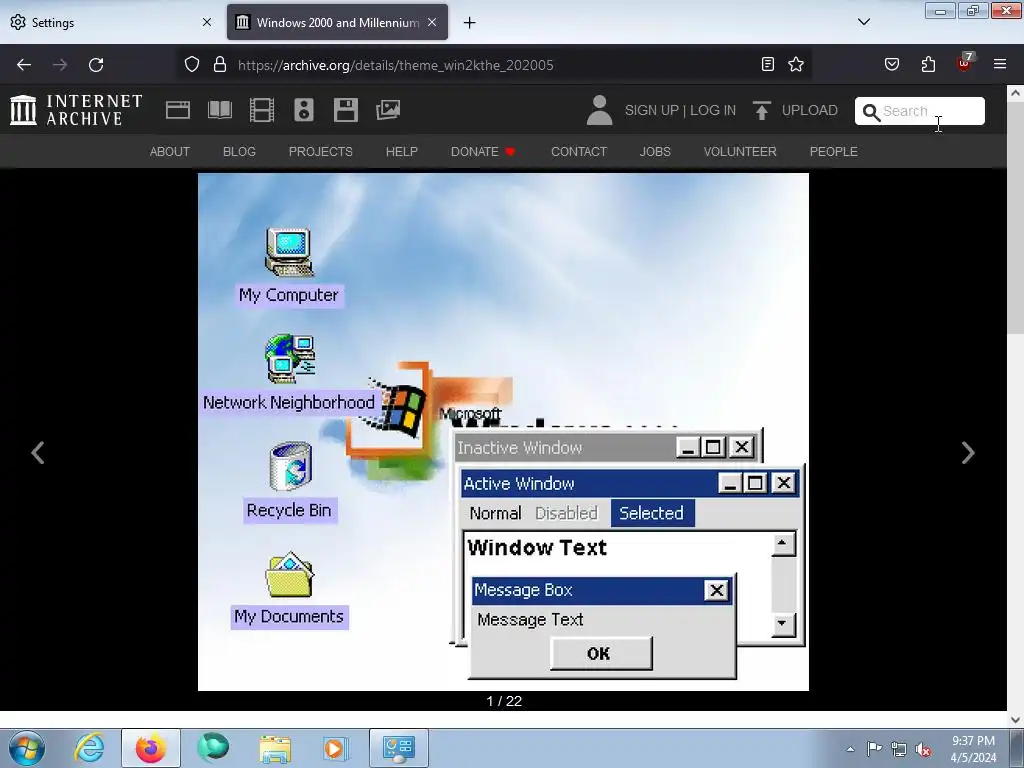Toggle reader view icon in address bar
This screenshot has width=1024, height=768.
(x=768, y=64)
